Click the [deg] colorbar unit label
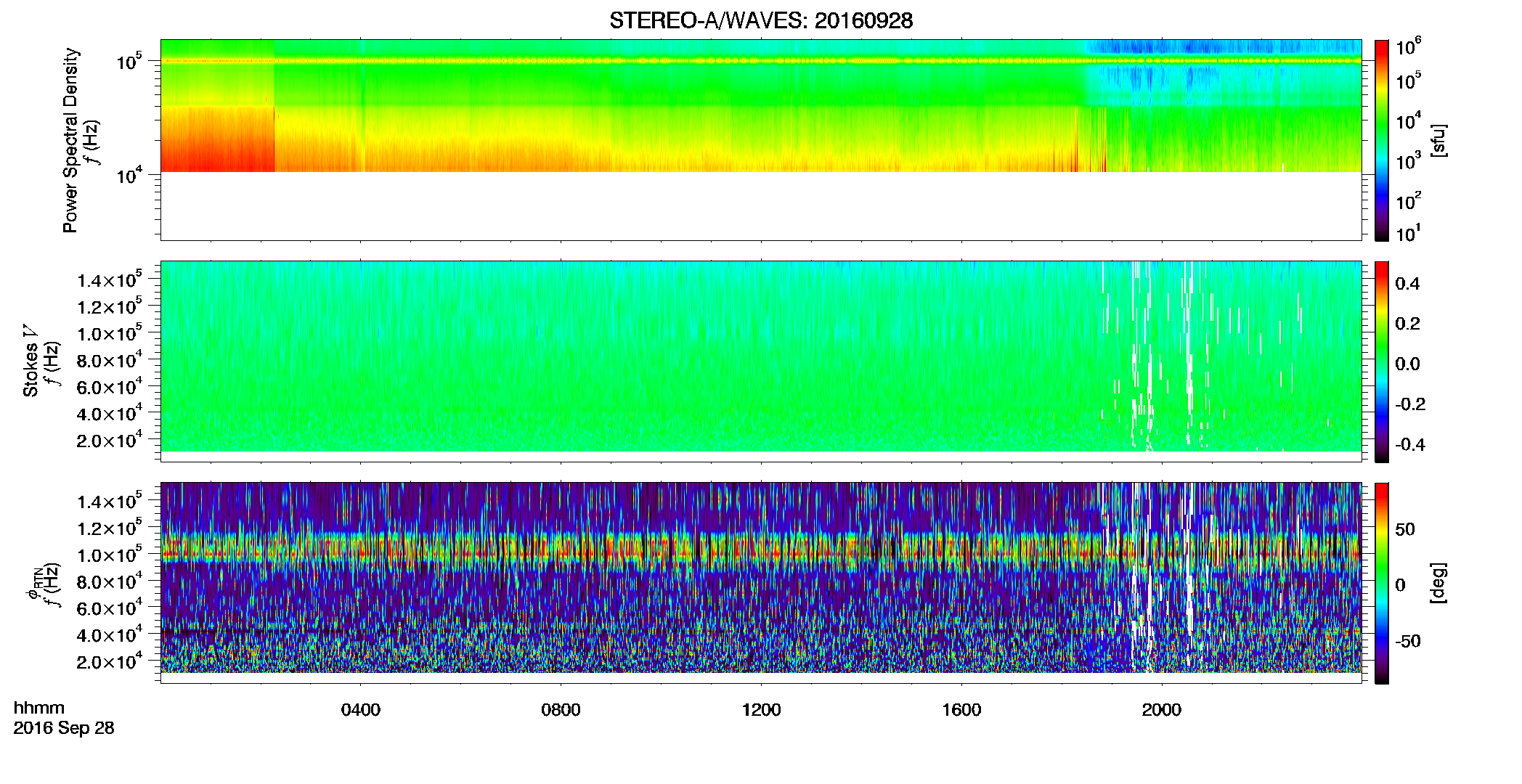1522x784 pixels. pyautogui.click(x=1438, y=583)
